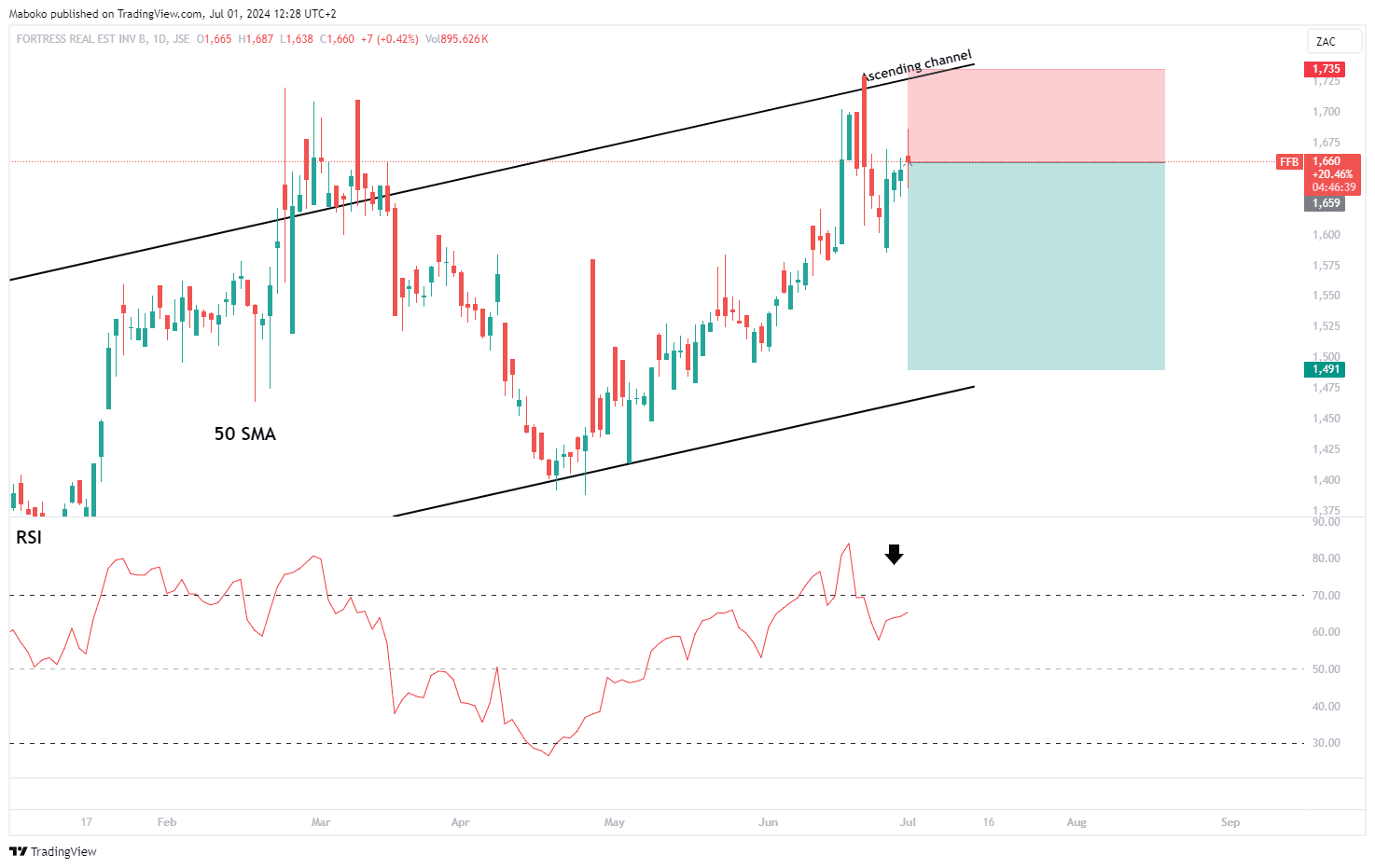Click the RSI indicator label

(29, 538)
